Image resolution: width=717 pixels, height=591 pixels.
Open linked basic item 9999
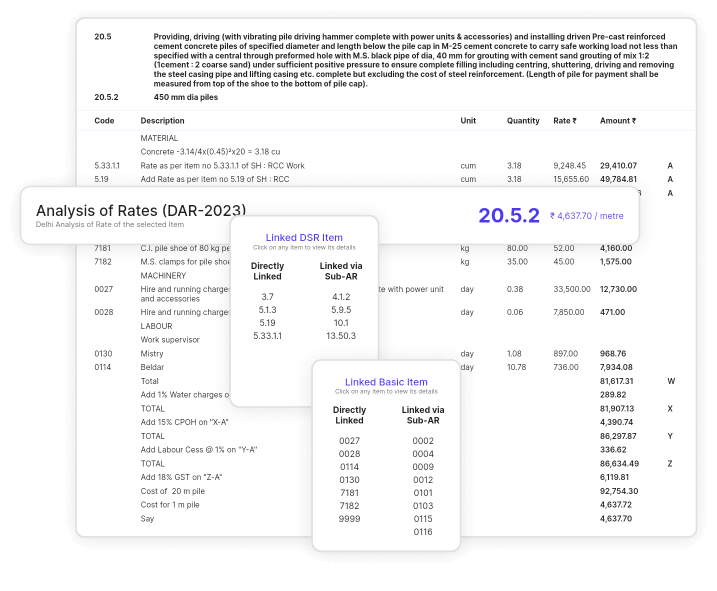point(349,519)
